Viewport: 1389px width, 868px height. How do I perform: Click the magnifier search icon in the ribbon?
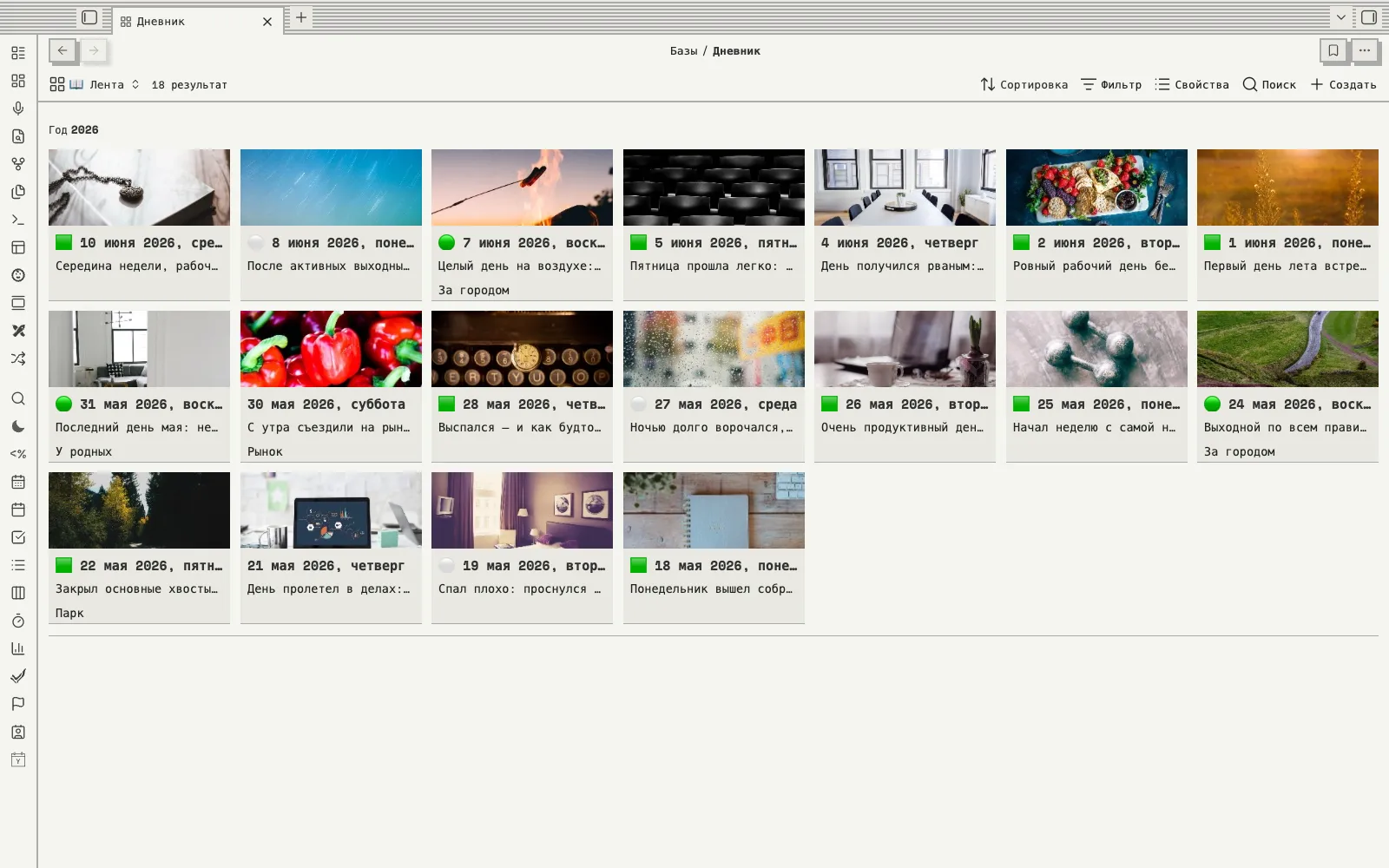(x=18, y=398)
